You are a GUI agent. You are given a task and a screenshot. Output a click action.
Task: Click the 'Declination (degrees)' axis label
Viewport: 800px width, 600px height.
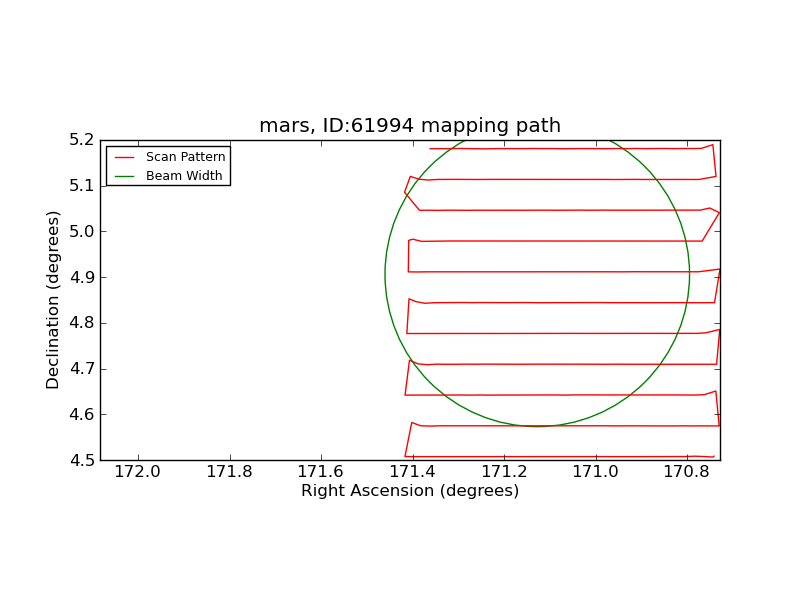pyautogui.click(x=53, y=300)
